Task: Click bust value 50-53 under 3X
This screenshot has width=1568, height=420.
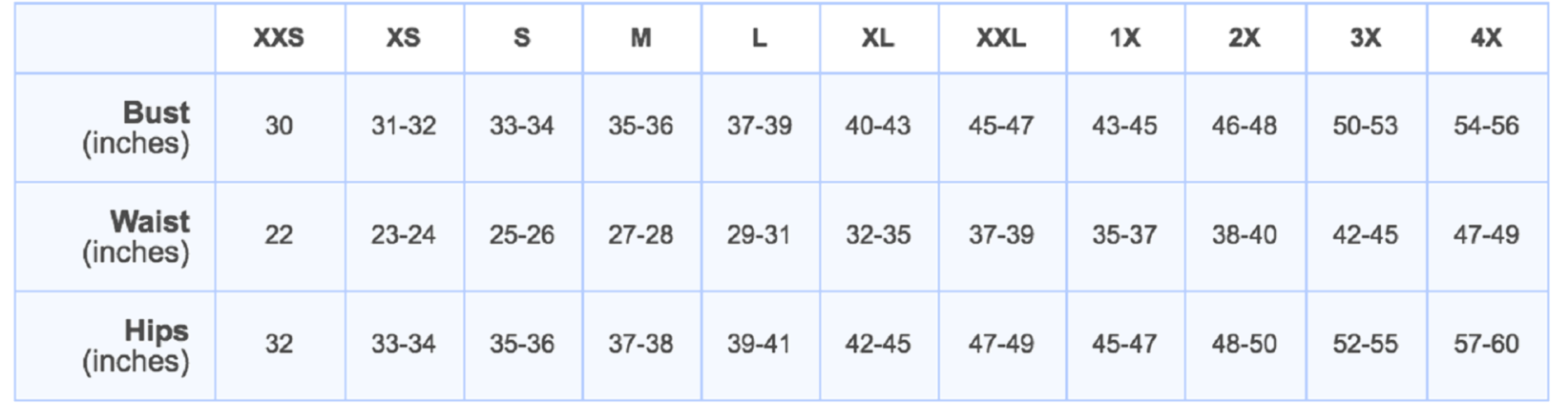Action: pos(1365,126)
